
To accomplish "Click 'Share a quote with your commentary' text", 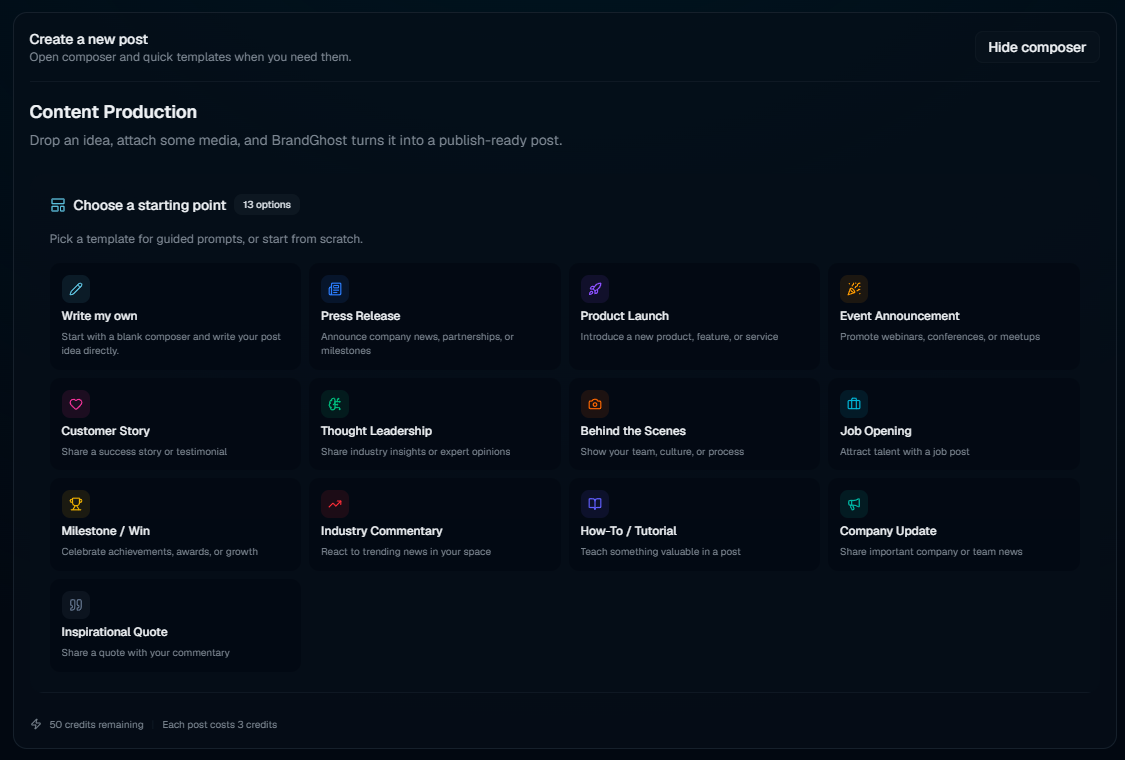I will 145,652.
